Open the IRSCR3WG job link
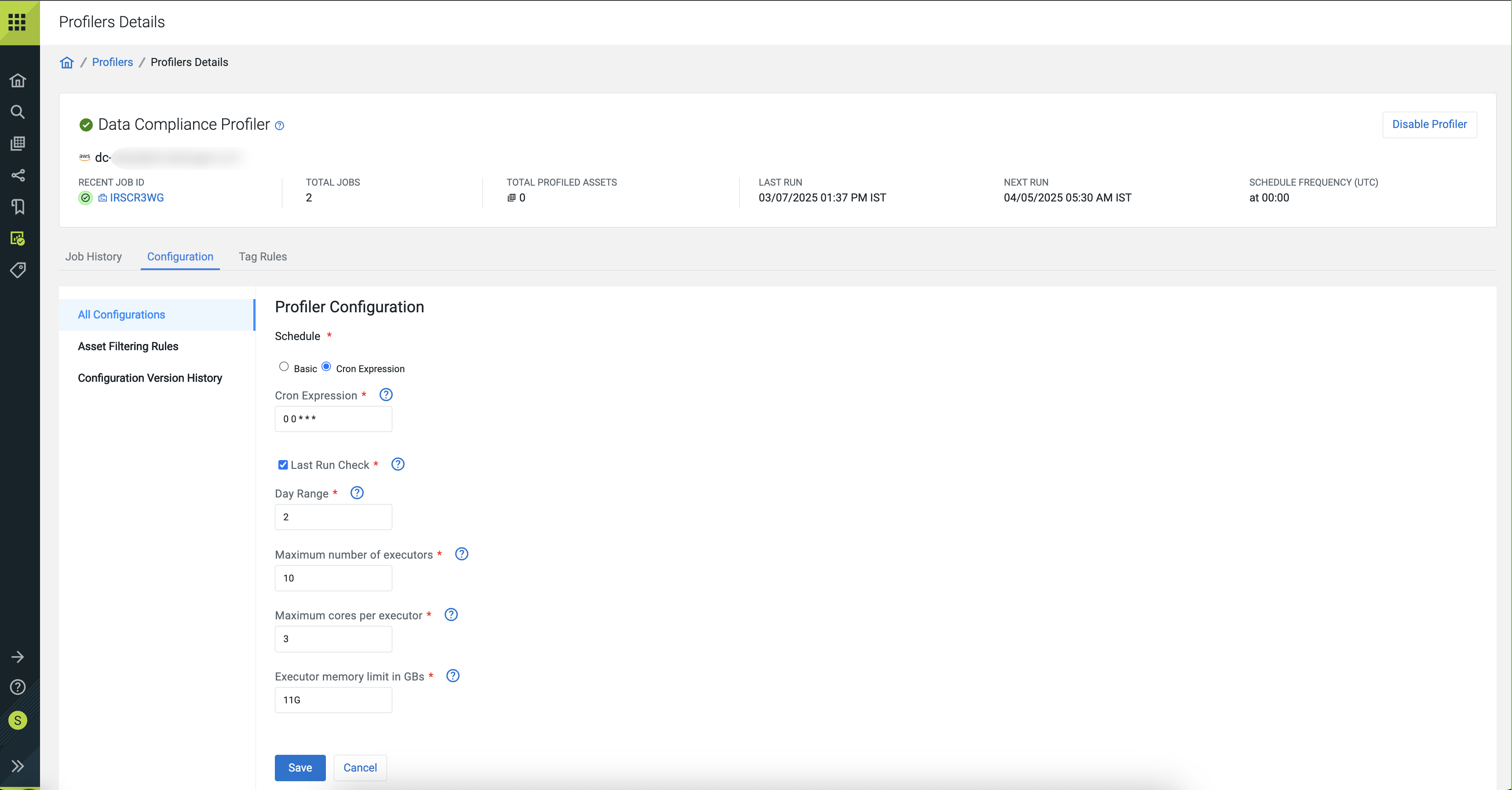 point(137,198)
